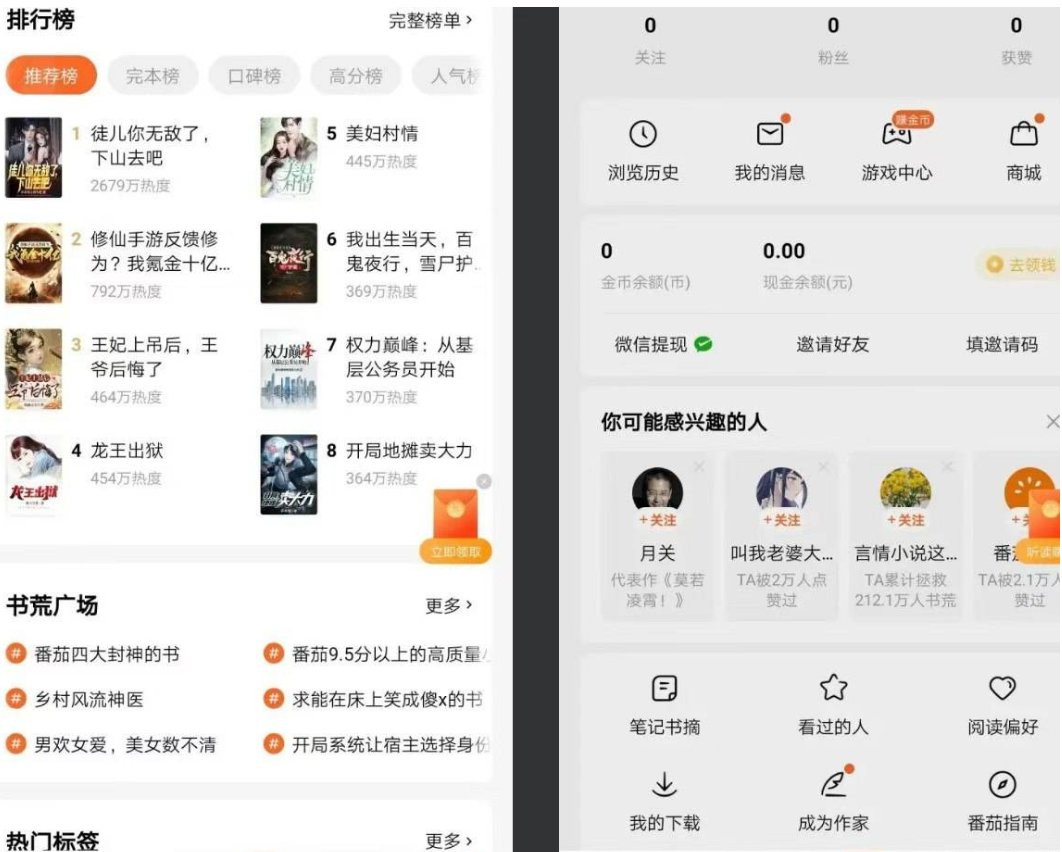Screen dimensions: 1062x852
Task: Open 我的下载 download icon
Action: click(664, 784)
